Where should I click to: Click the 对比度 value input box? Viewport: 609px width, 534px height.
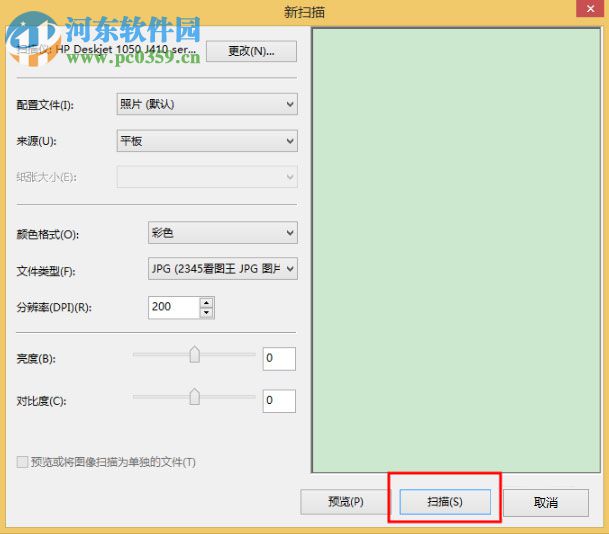tap(279, 400)
